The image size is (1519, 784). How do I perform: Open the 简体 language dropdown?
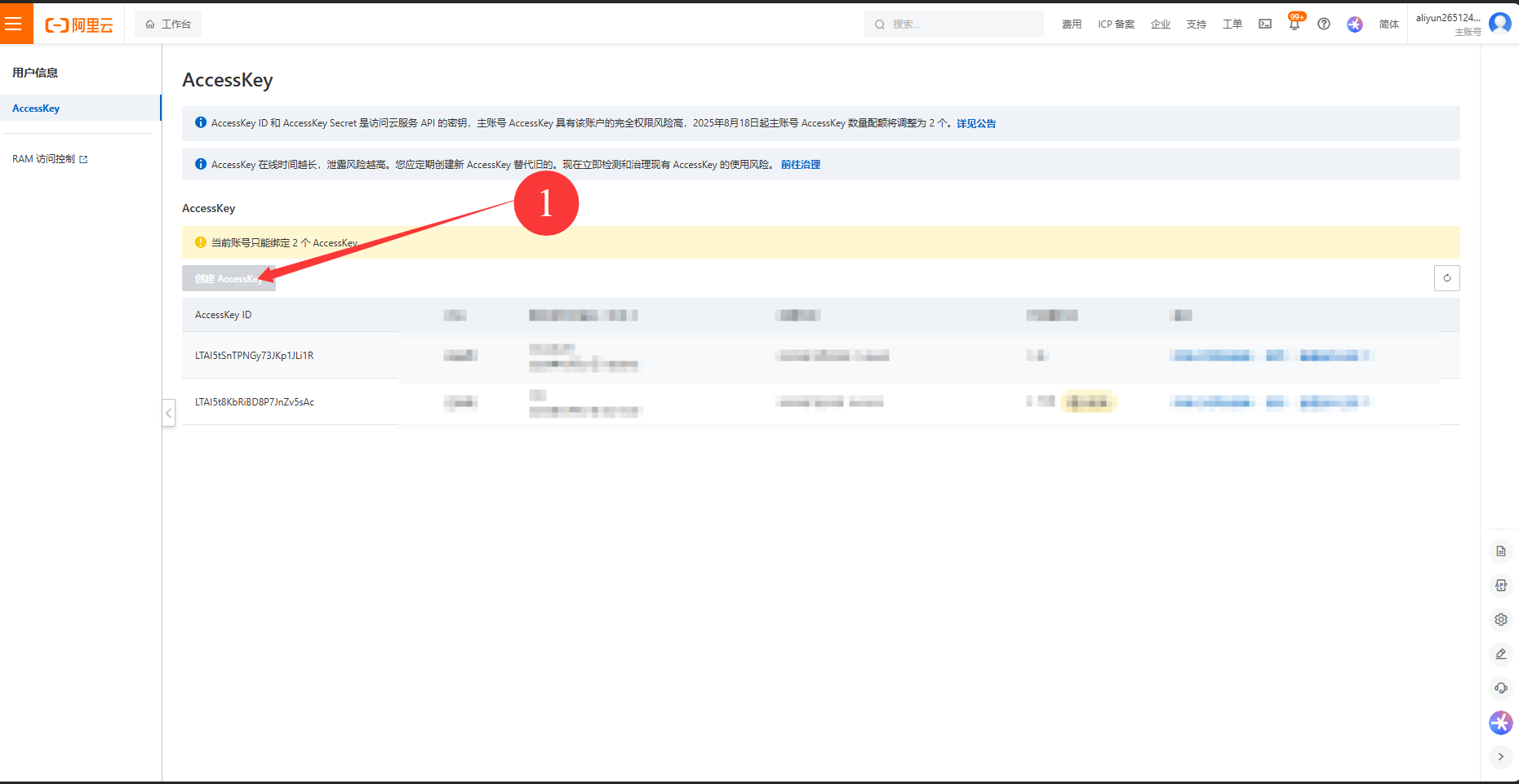(x=1388, y=24)
